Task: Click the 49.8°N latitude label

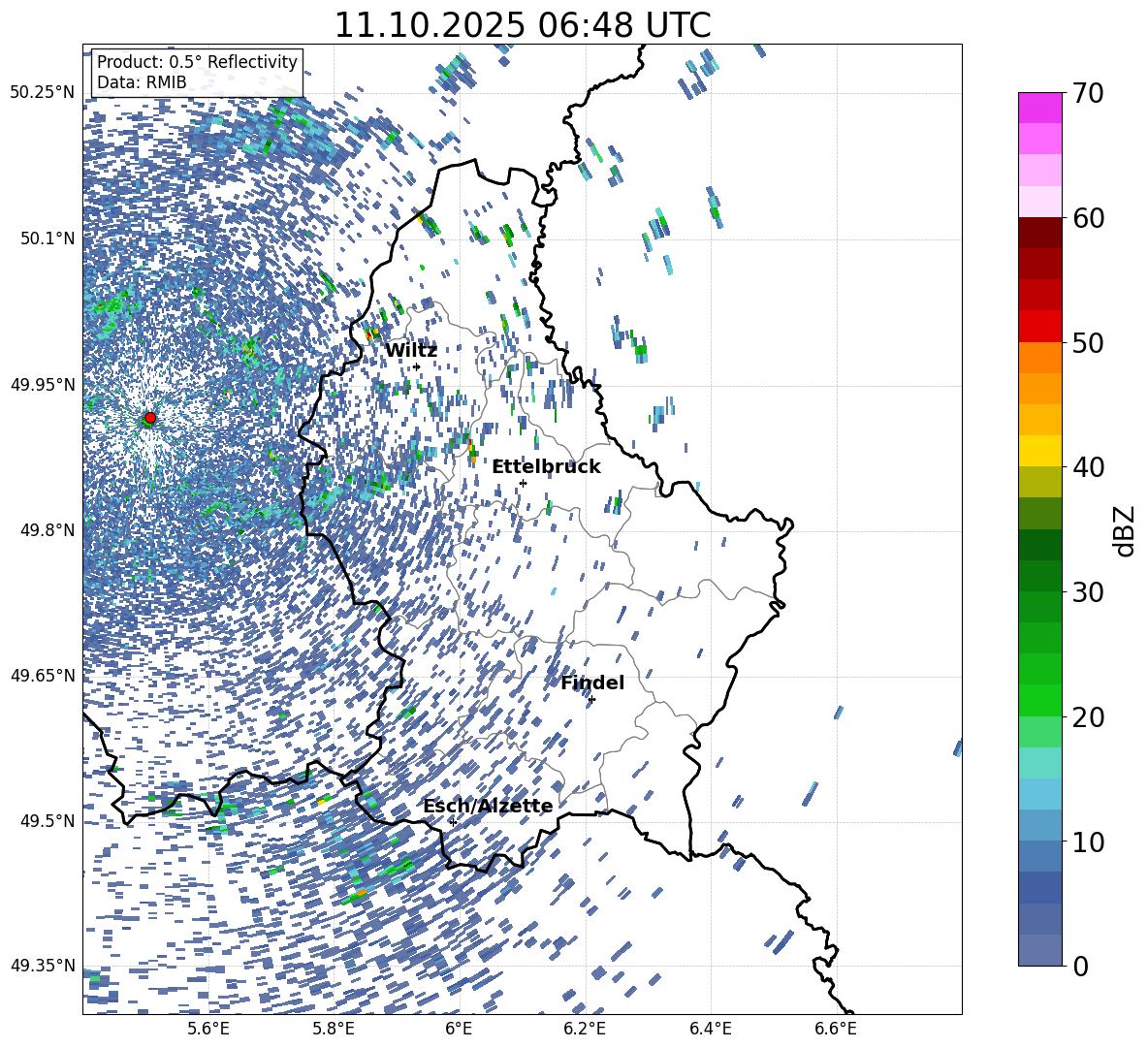Action: point(47,530)
